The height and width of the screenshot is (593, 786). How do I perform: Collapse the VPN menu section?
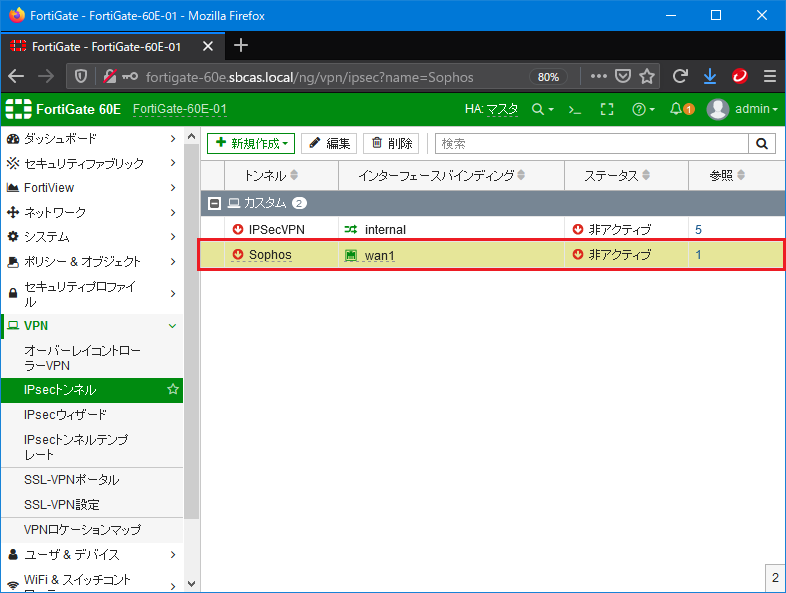coord(92,326)
